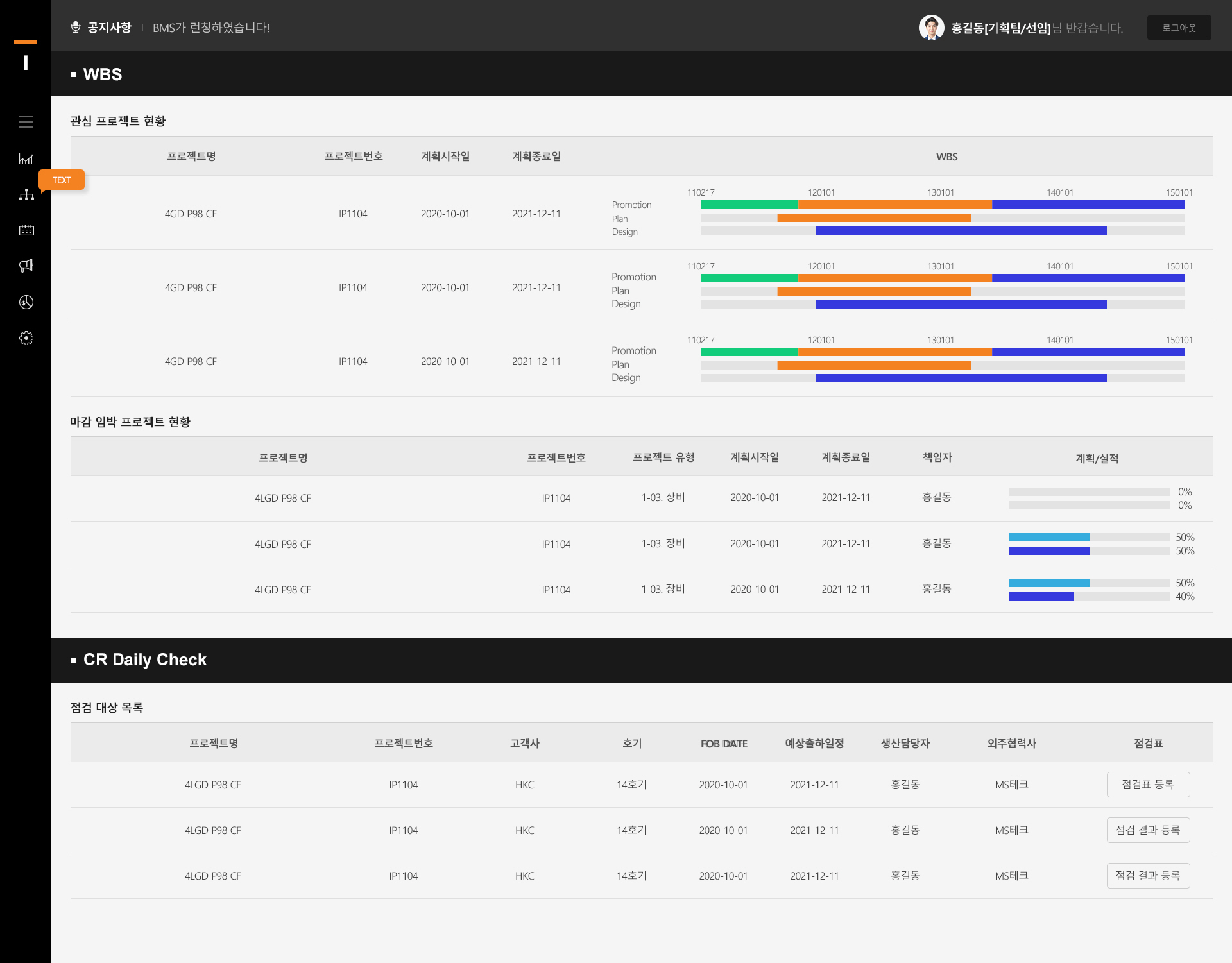Open the BMS launch notice text

click(211, 28)
